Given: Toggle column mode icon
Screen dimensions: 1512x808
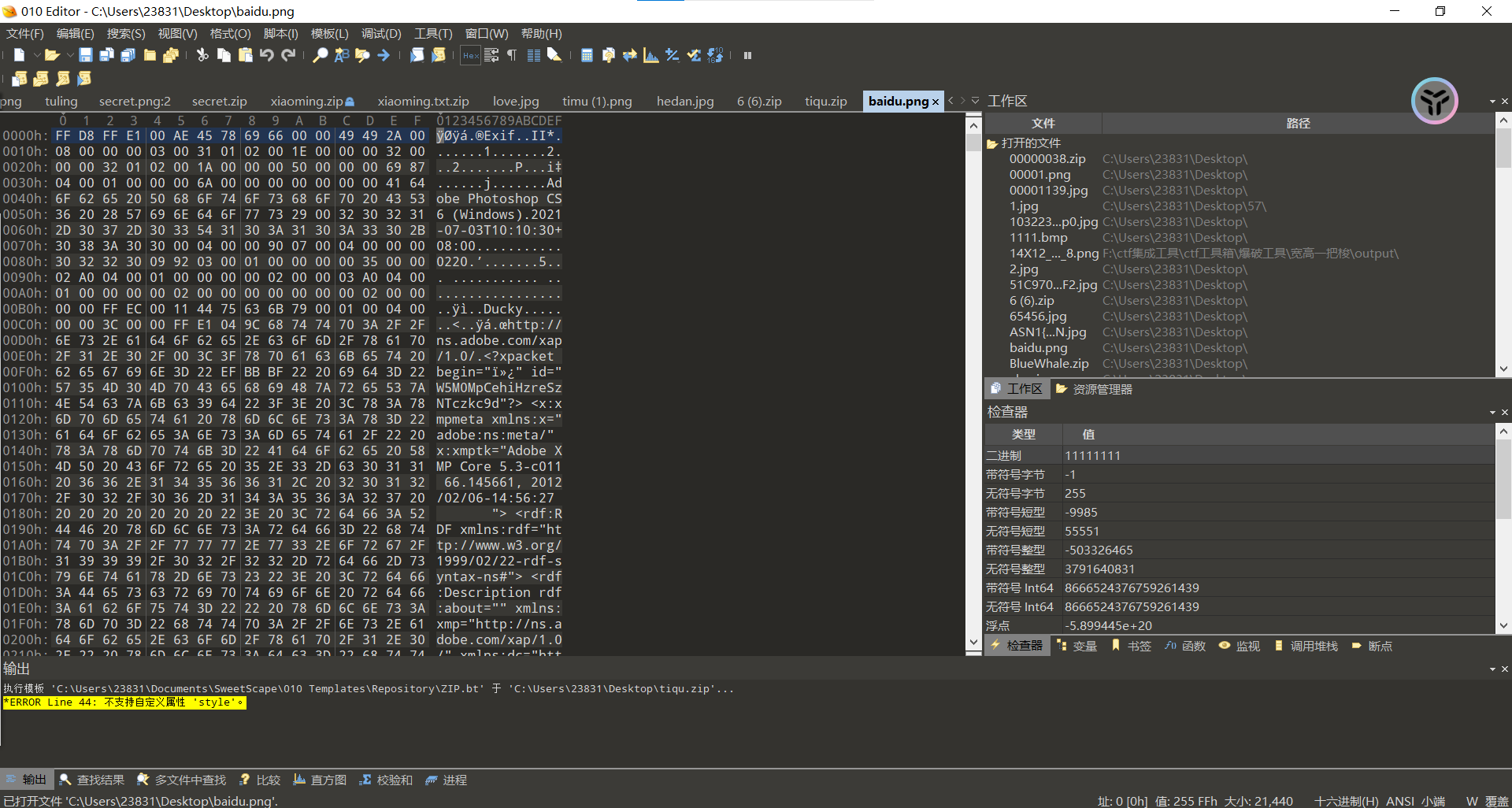Looking at the screenshot, I should click(534, 55).
